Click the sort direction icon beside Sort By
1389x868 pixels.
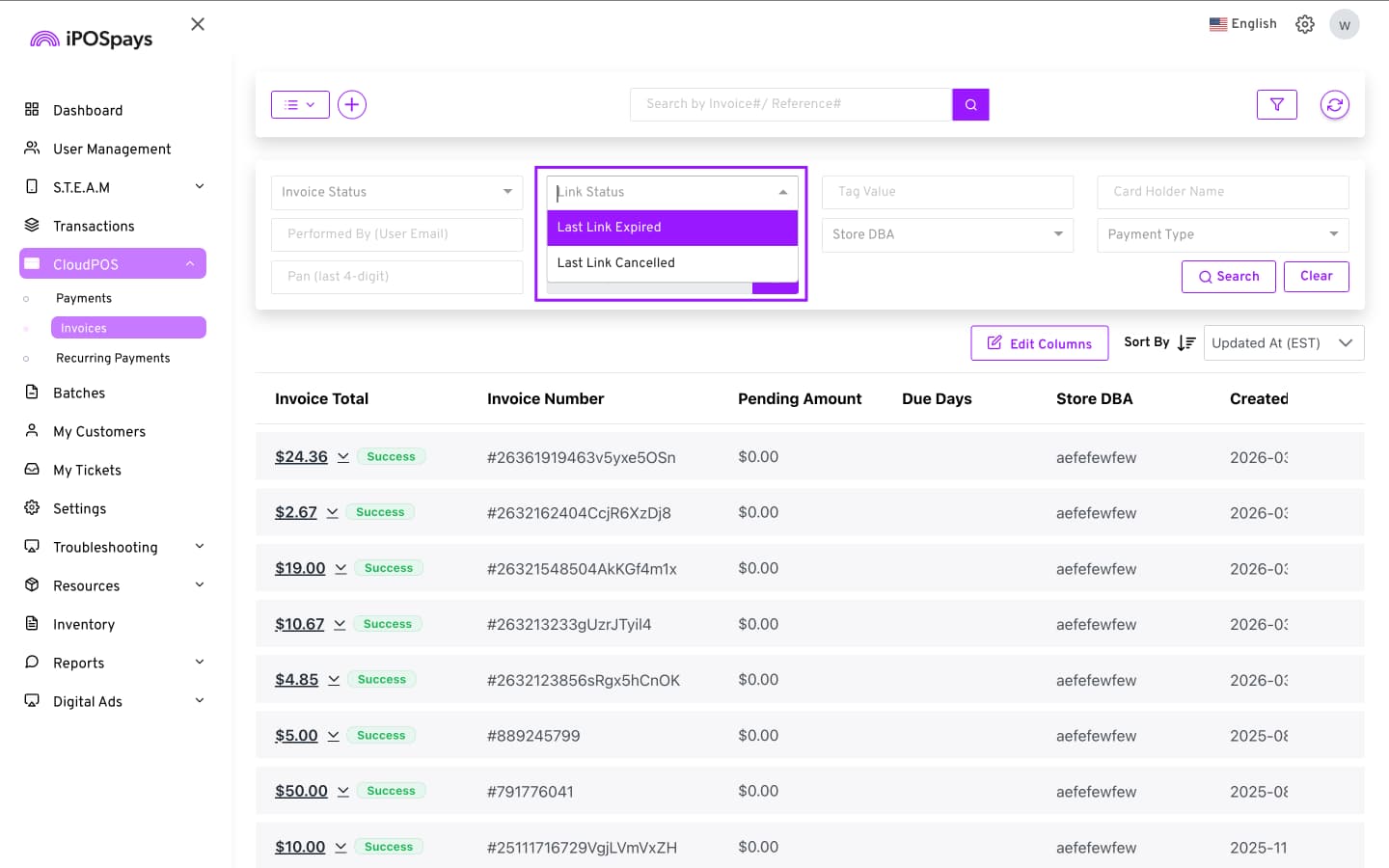pos(1186,342)
